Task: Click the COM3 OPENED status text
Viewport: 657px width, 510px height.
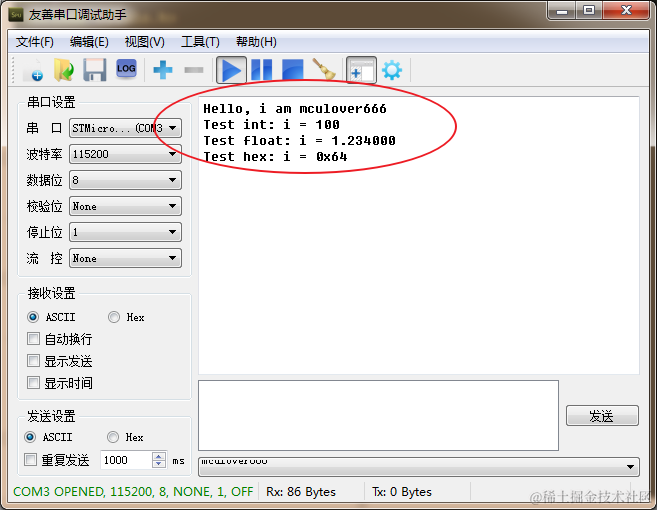Action: click(133, 492)
